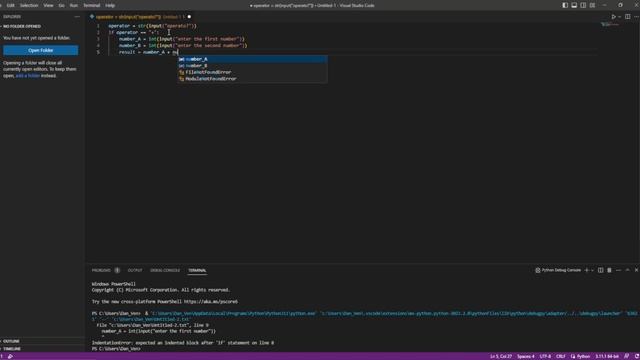
Task: Split the terminal panel
Action: tap(600, 270)
